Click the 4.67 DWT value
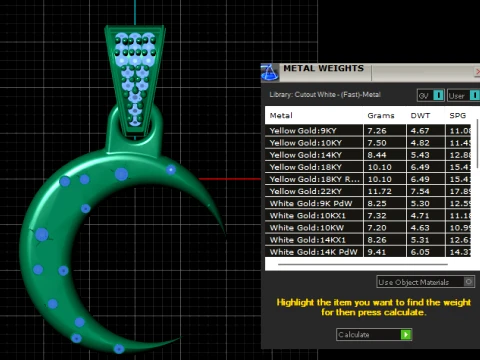The image size is (480, 360). click(420, 131)
